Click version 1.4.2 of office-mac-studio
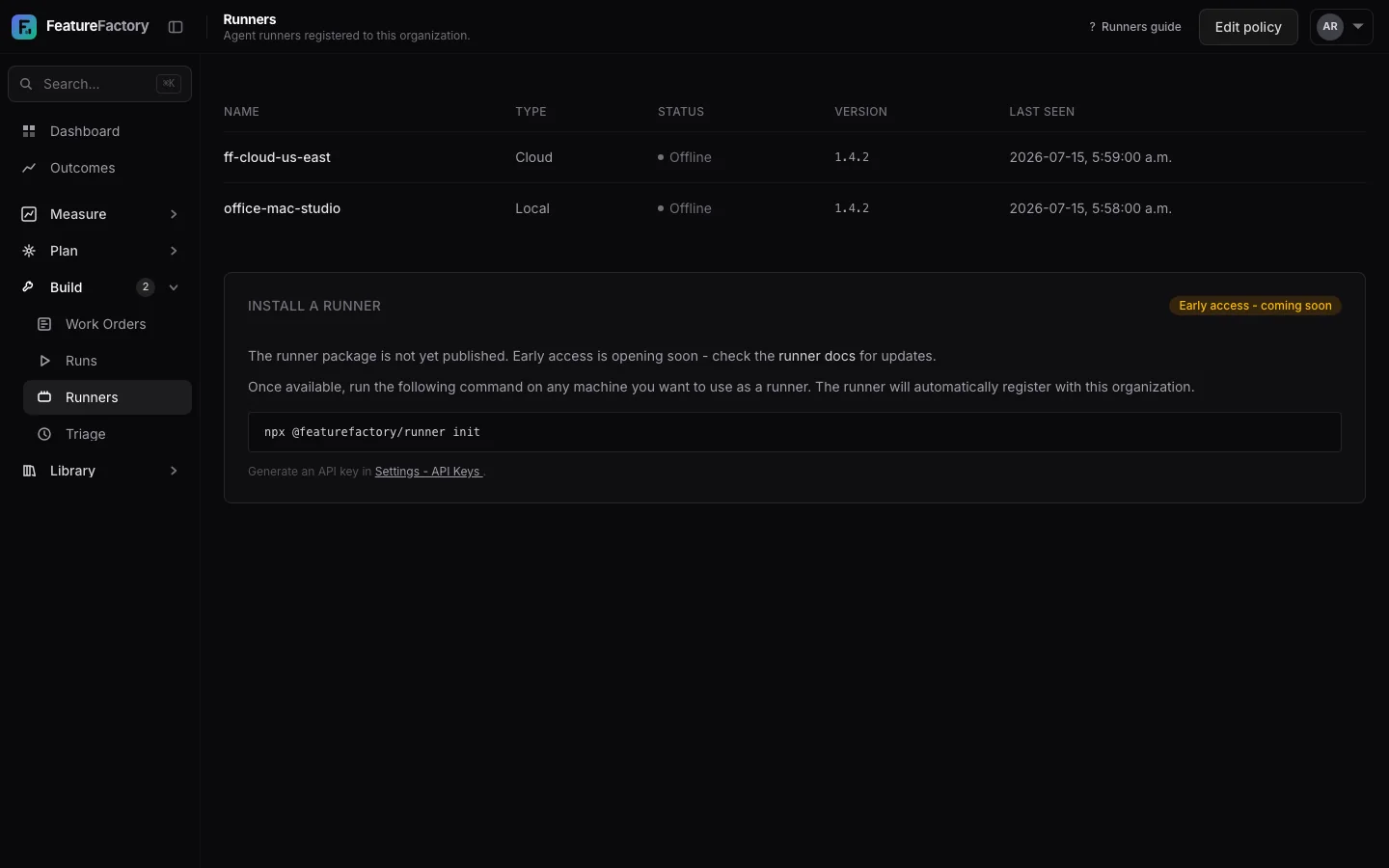The width and height of the screenshot is (1389, 868). (x=852, y=208)
